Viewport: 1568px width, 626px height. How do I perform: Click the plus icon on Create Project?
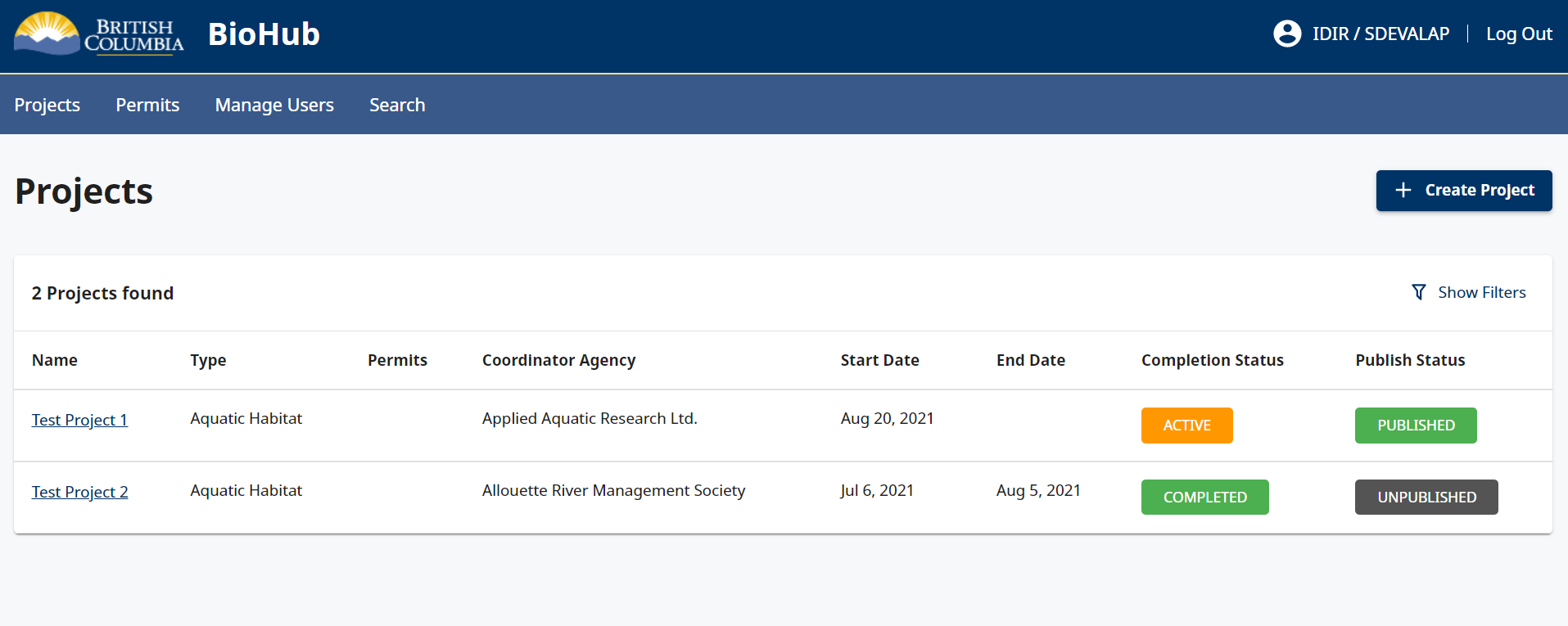click(x=1403, y=190)
